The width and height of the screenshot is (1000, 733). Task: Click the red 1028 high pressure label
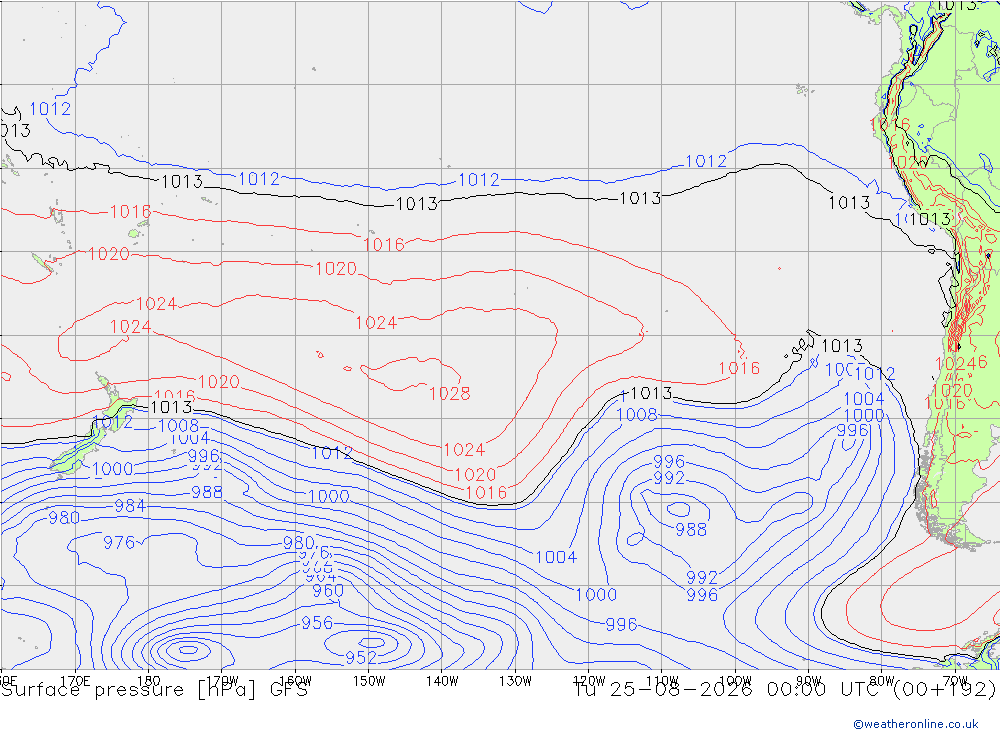click(450, 394)
